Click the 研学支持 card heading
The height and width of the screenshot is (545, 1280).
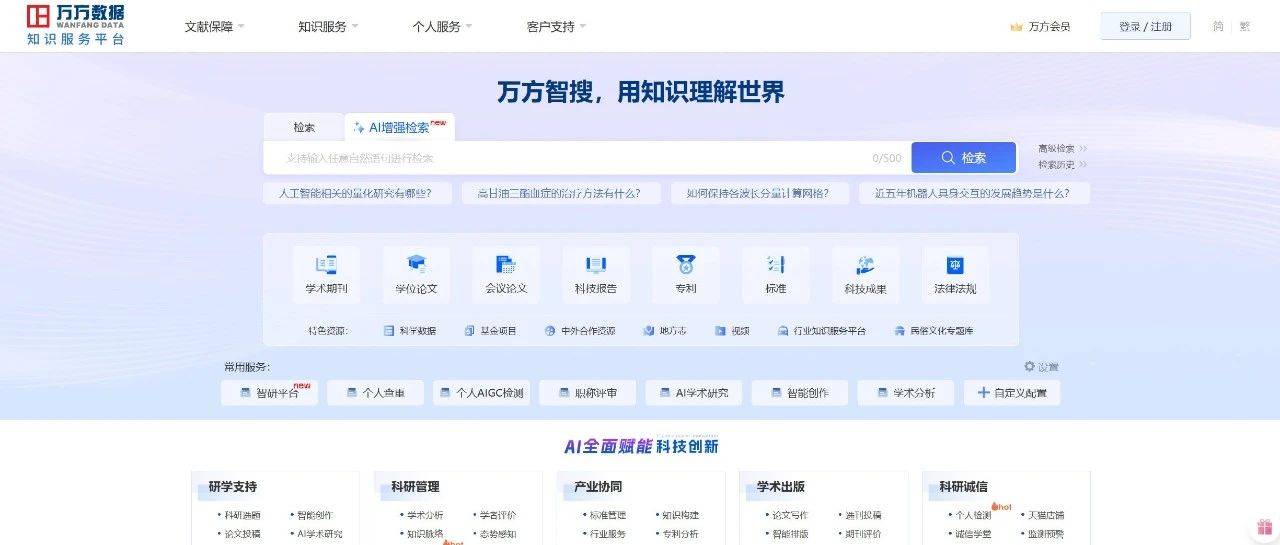[233, 487]
